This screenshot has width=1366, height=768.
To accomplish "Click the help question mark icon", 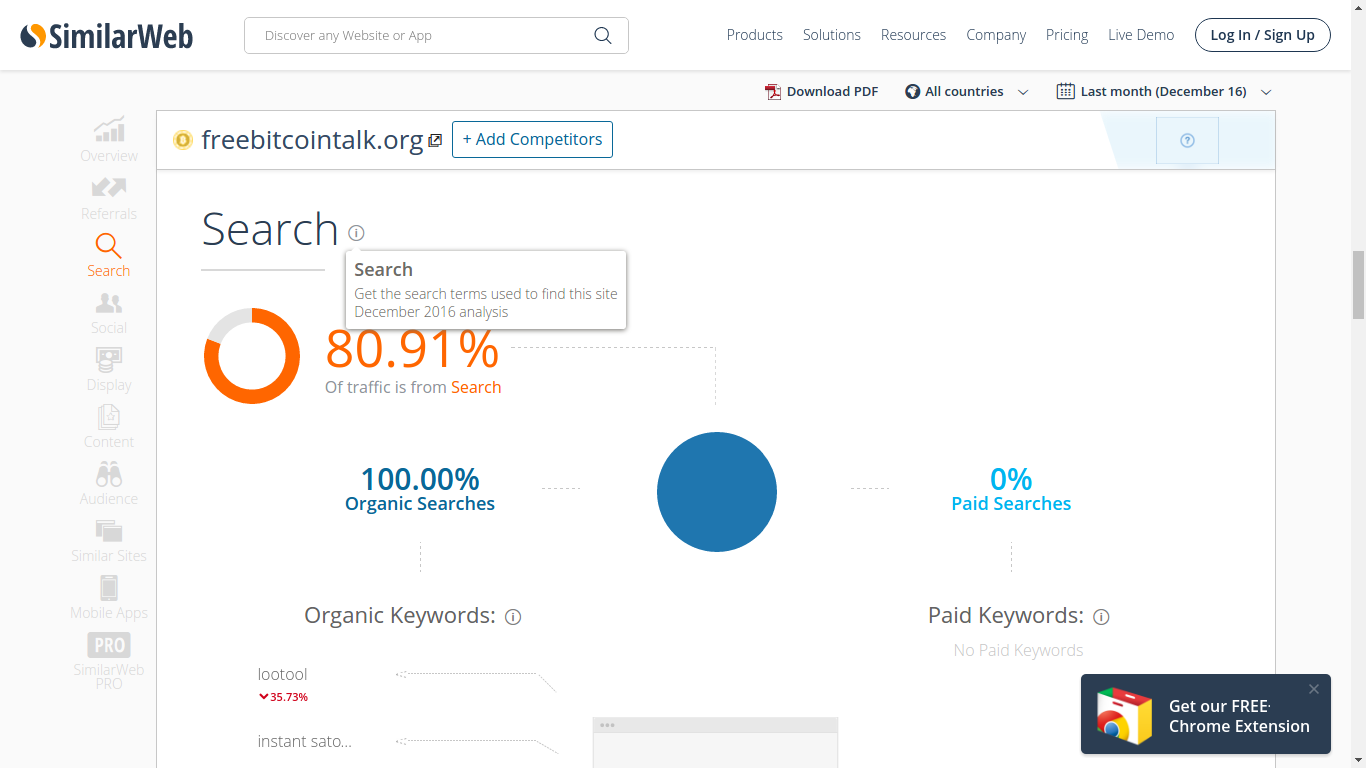I will (1187, 140).
